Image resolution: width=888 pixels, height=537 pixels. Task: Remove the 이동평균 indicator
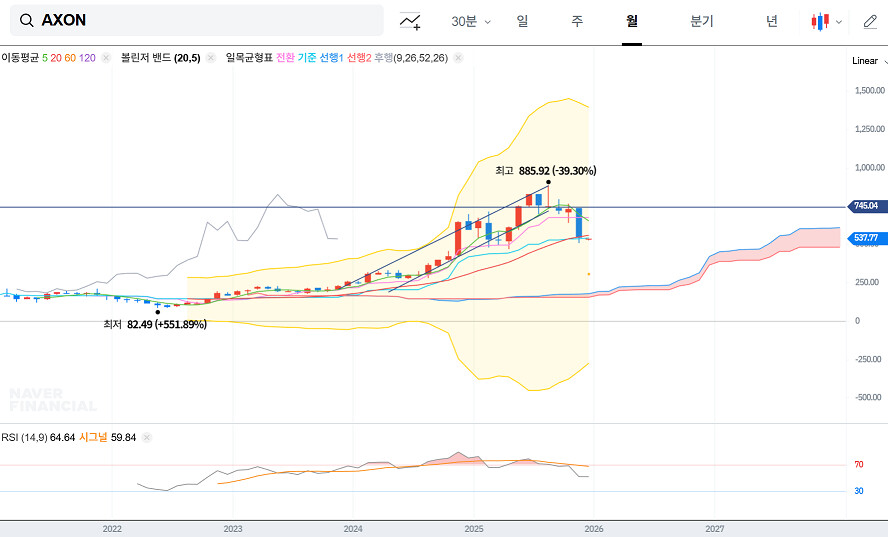tap(106, 58)
